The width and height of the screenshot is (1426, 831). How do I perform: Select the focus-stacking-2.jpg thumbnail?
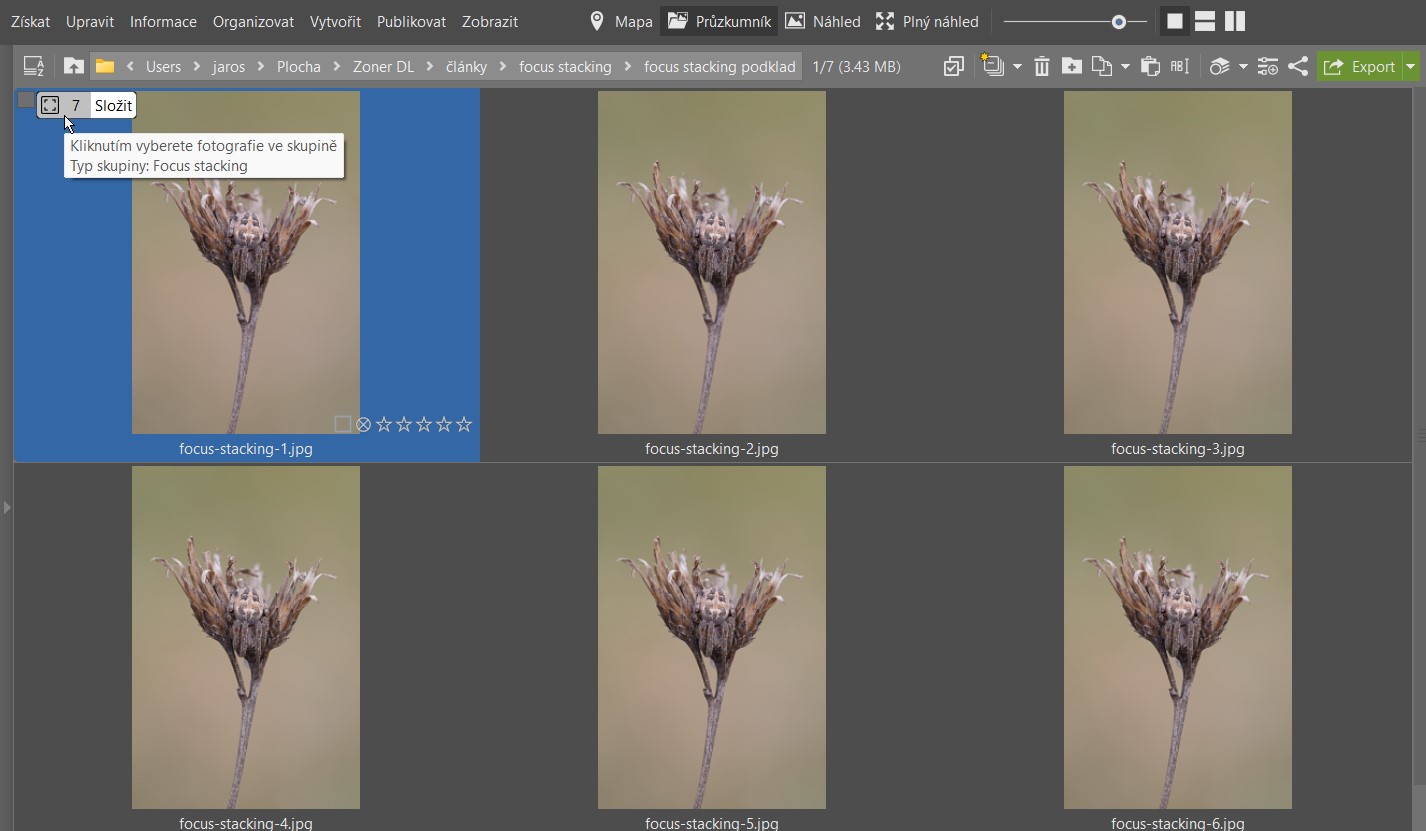(x=712, y=263)
